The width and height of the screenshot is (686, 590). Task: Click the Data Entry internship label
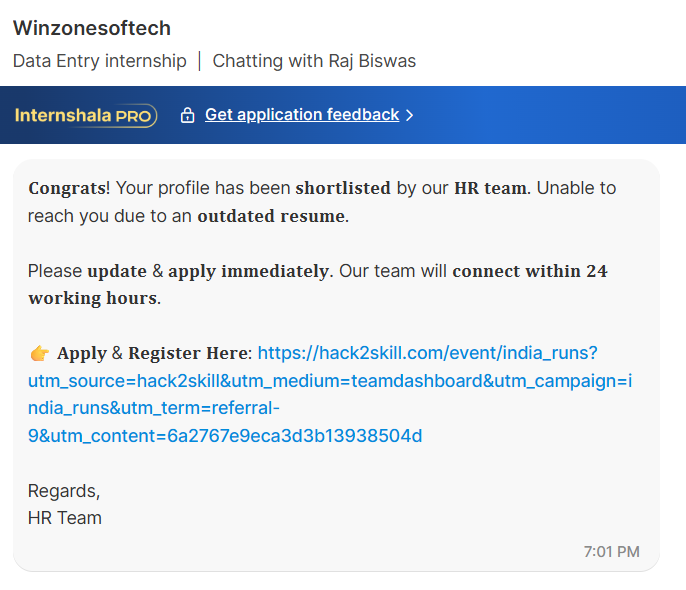pyautogui.click(x=100, y=61)
